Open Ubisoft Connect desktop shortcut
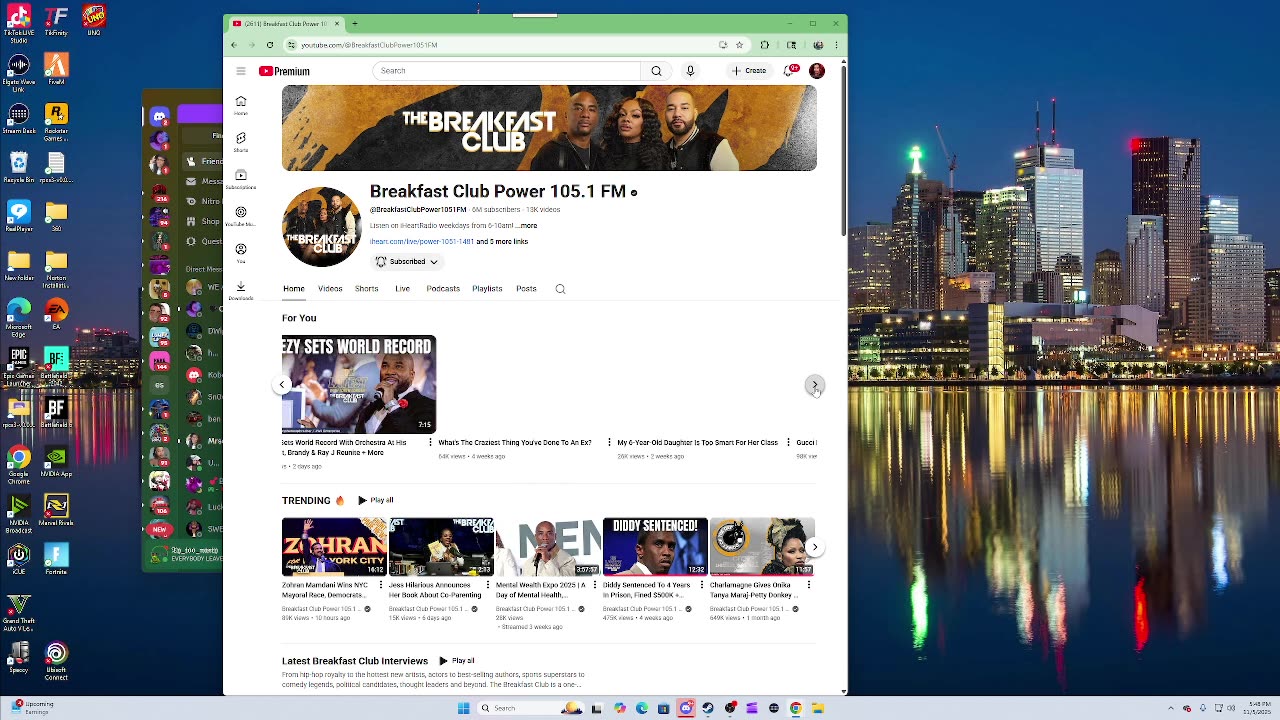Viewport: 1280px width, 720px height. click(x=56, y=661)
